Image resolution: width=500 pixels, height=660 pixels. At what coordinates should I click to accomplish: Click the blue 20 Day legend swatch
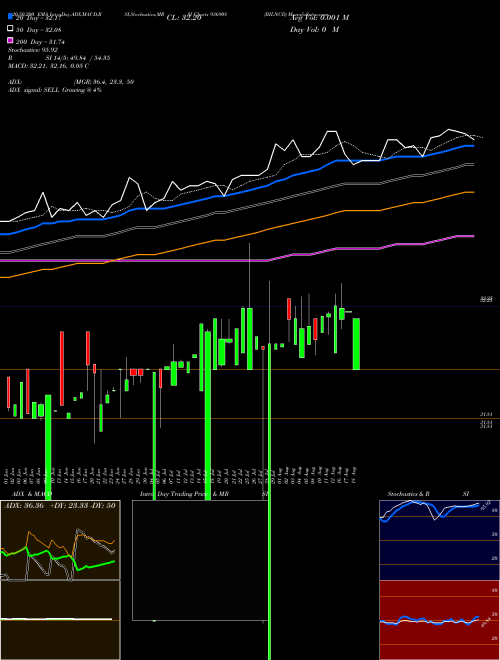click(11, 17)
